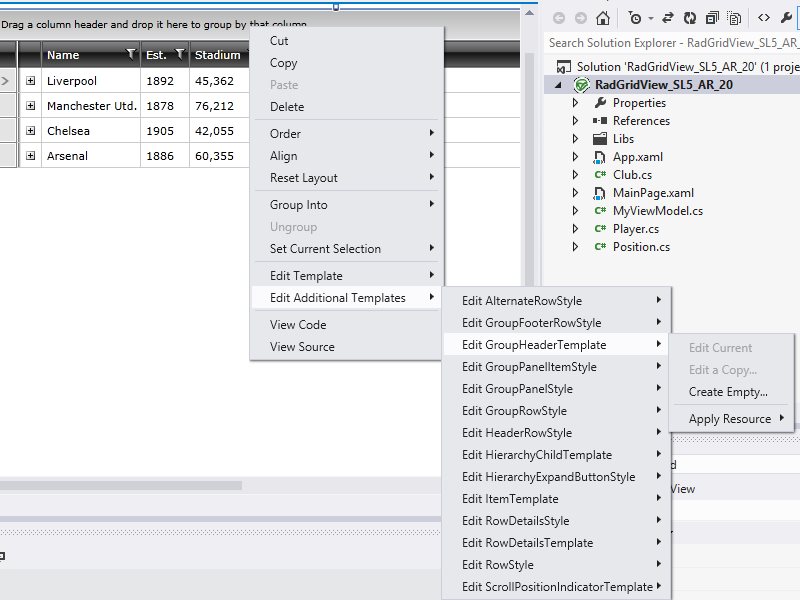Expand the Arsenal row plus button

coord(31,156)
